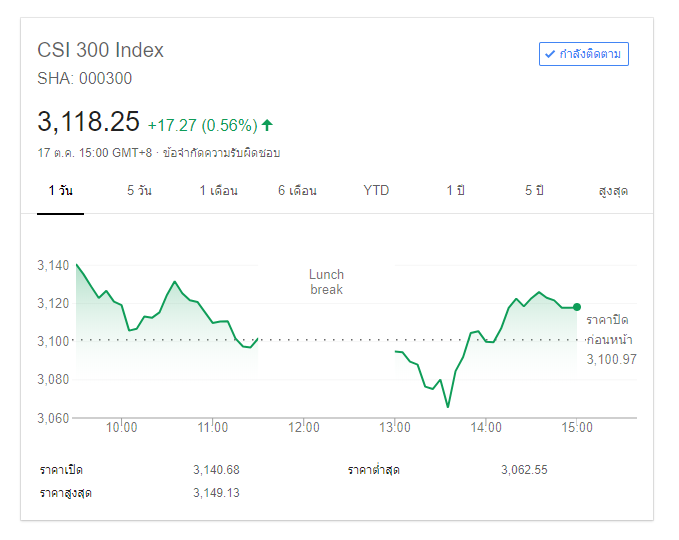View the 5 ปี chart range

pos(534,190)
